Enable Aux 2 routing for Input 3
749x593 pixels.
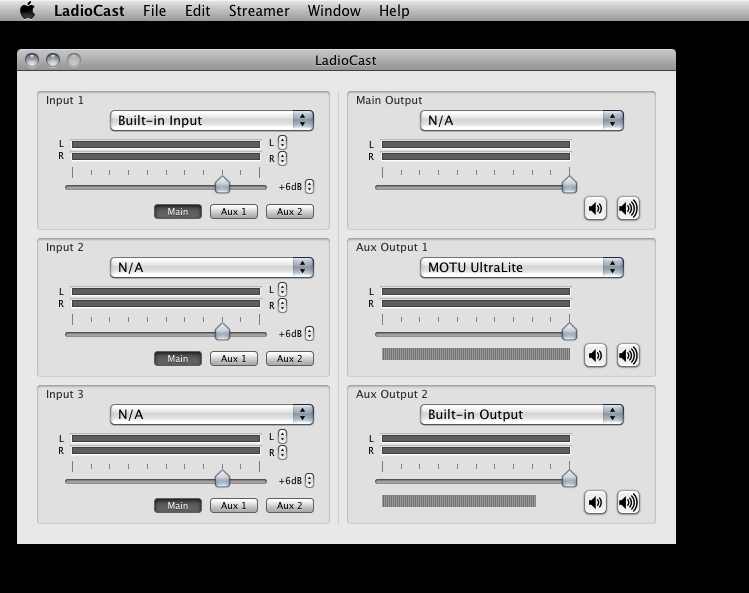click(x=290, y=506)
